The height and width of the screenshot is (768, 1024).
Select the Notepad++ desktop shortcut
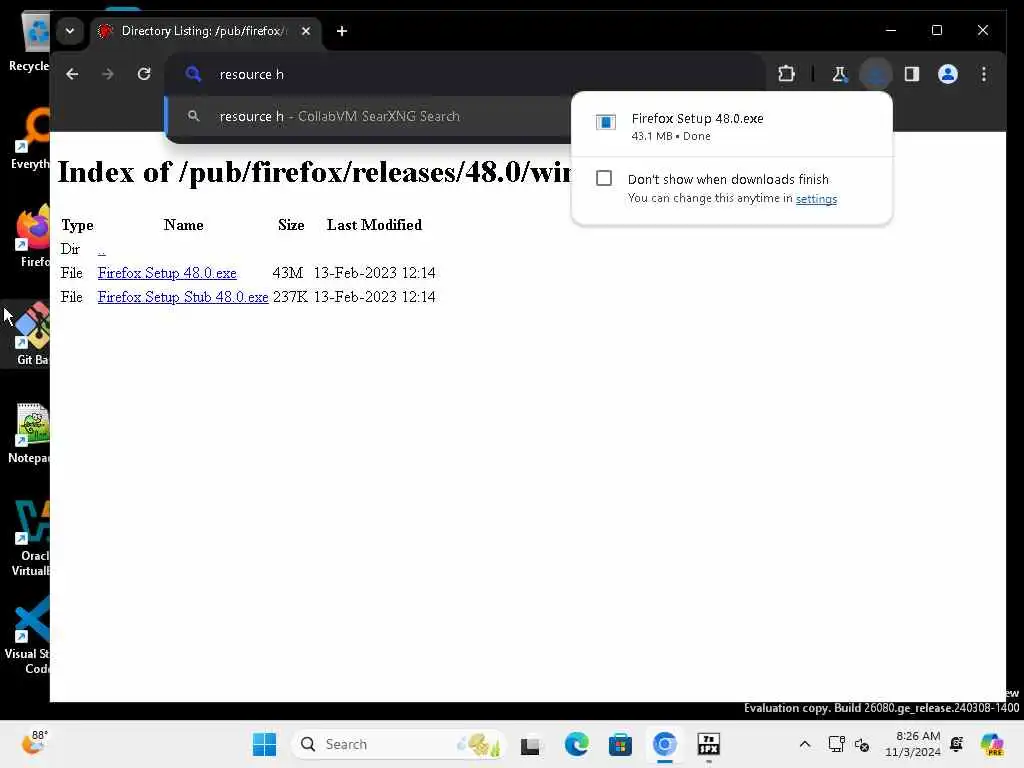coord(27,432)
